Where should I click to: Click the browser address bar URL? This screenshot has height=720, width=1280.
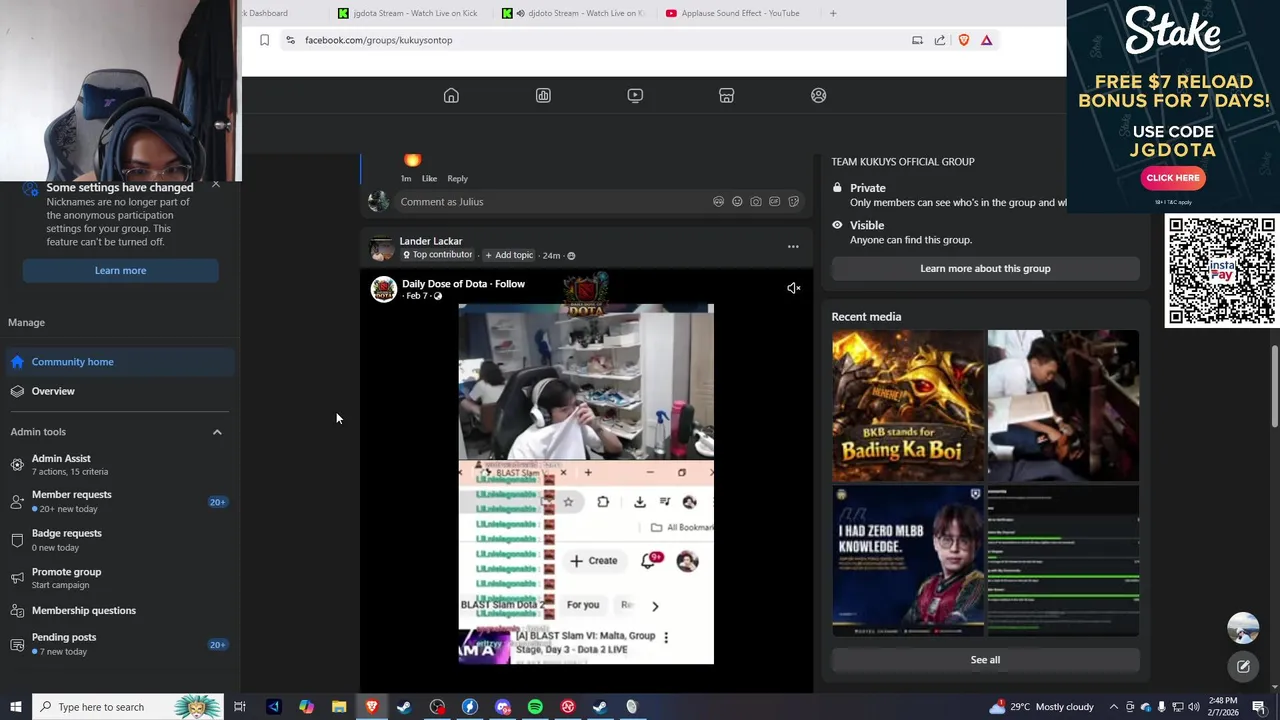[378, 40]
